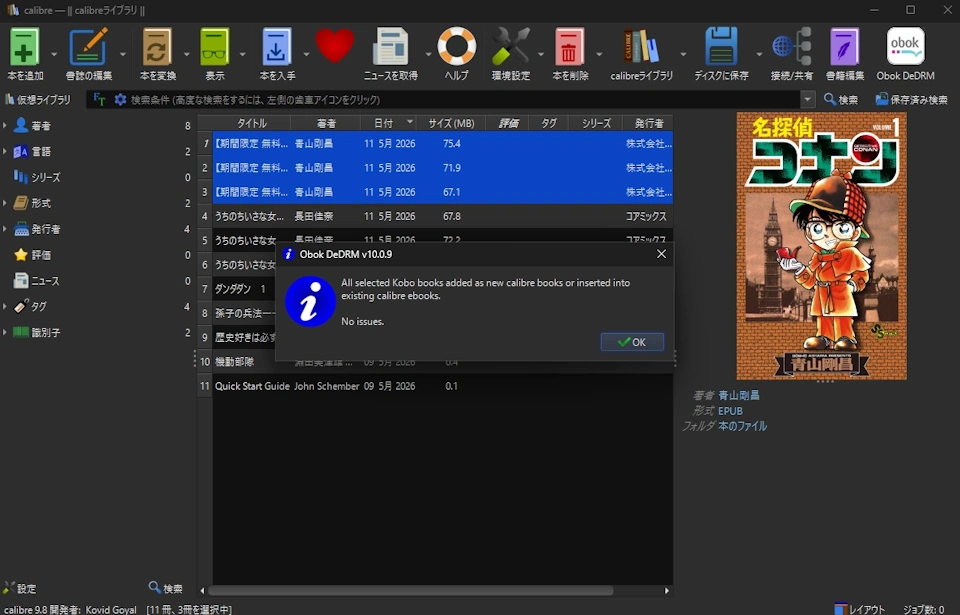
Task: Click the Detective Conan cover thumbnail
Action: coord(822,246)
